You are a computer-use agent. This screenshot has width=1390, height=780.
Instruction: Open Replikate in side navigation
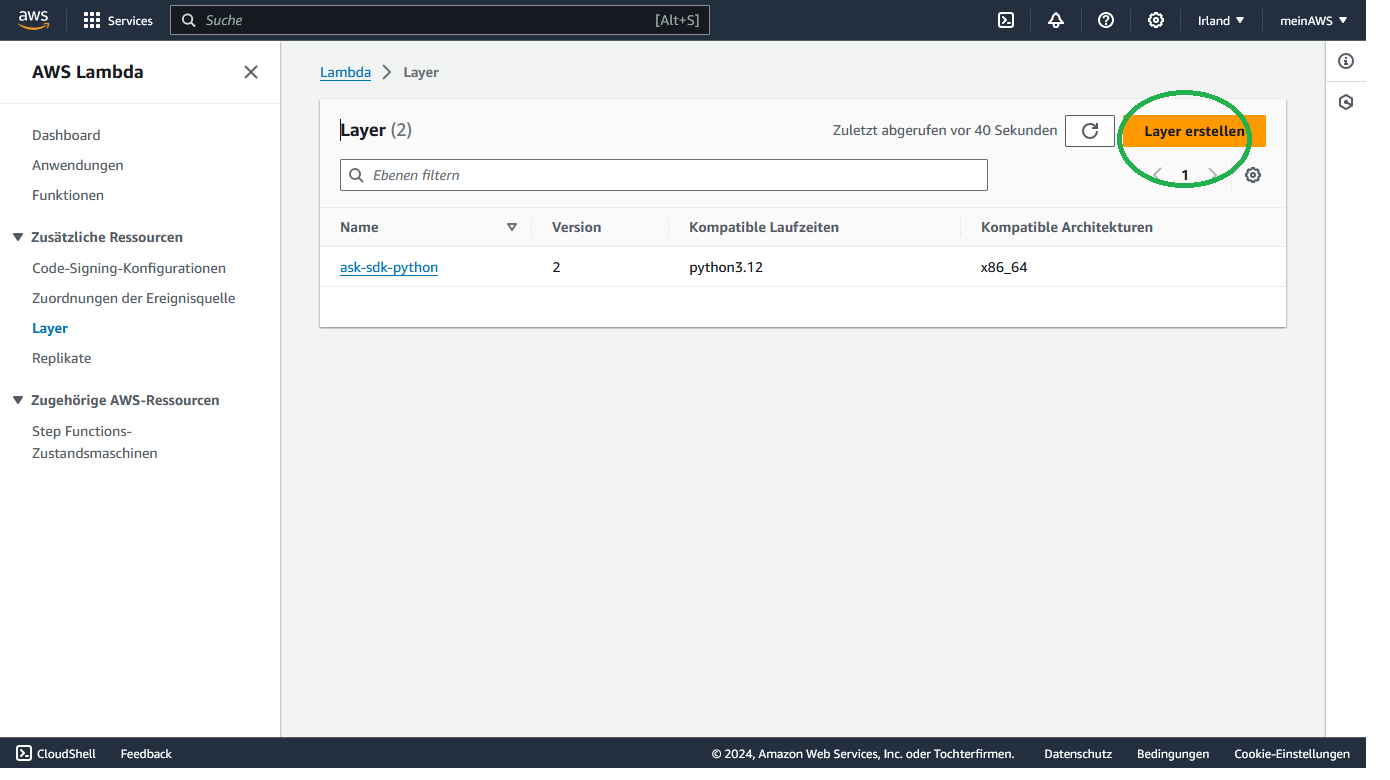[61, 358]
